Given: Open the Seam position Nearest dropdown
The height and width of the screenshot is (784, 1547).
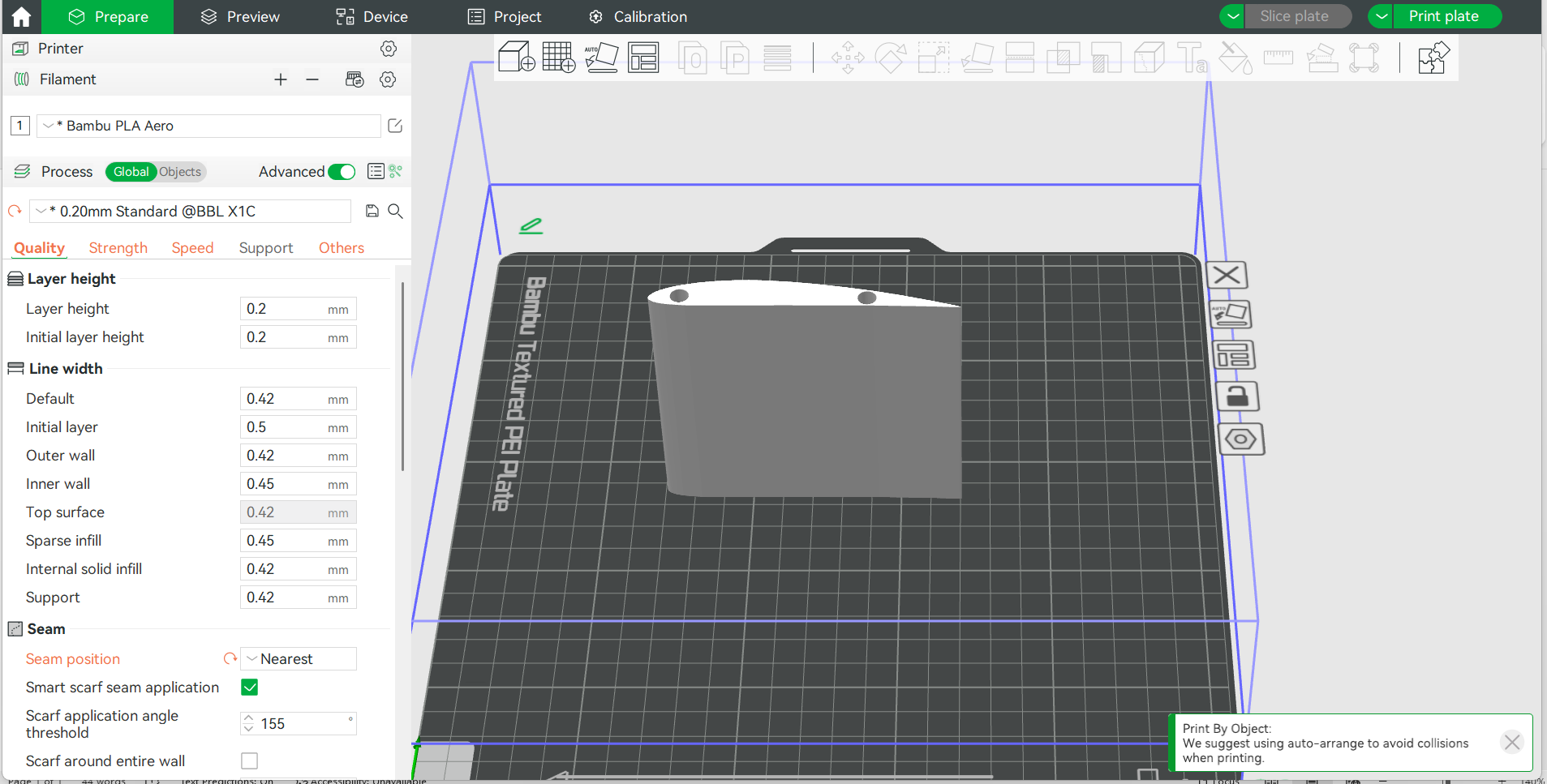Looking at the screenshot, I should pos(299,659).
